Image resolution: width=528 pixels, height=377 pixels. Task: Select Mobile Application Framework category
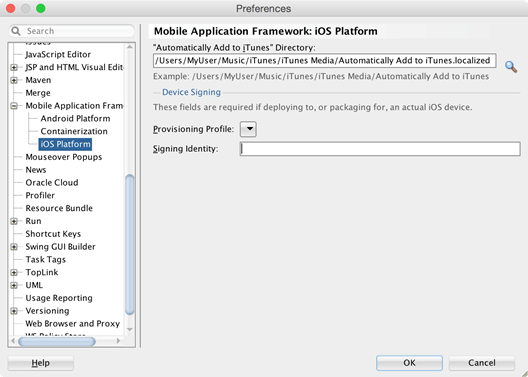[74, 106]
